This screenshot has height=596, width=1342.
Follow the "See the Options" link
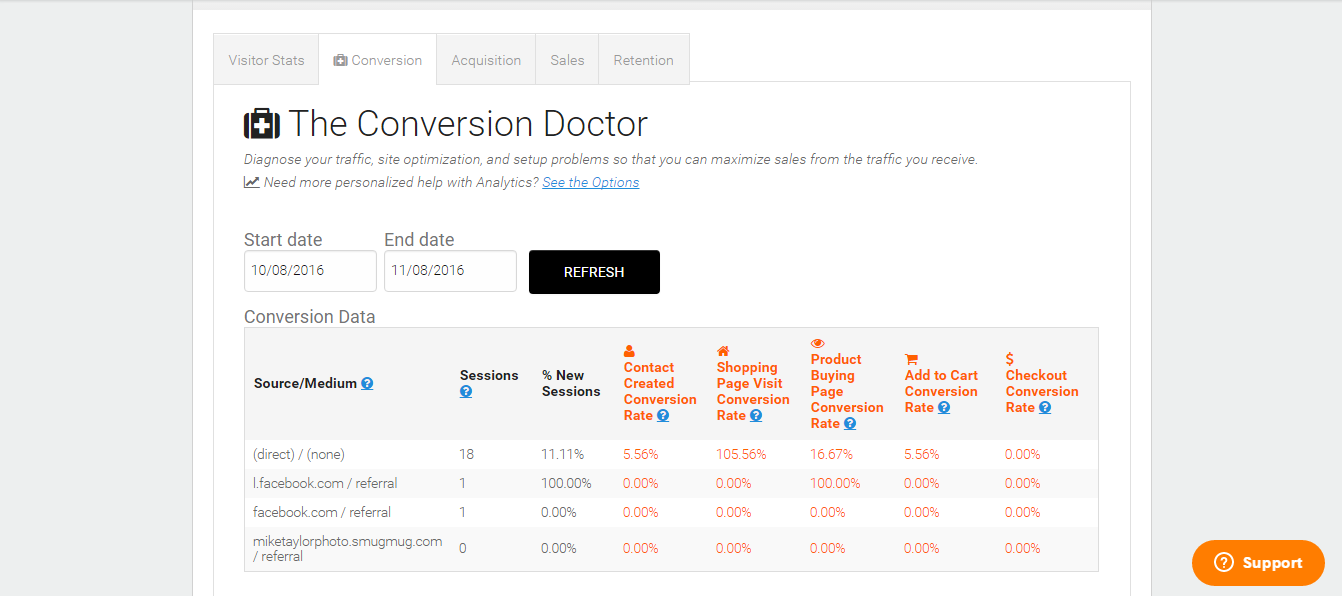591,183
